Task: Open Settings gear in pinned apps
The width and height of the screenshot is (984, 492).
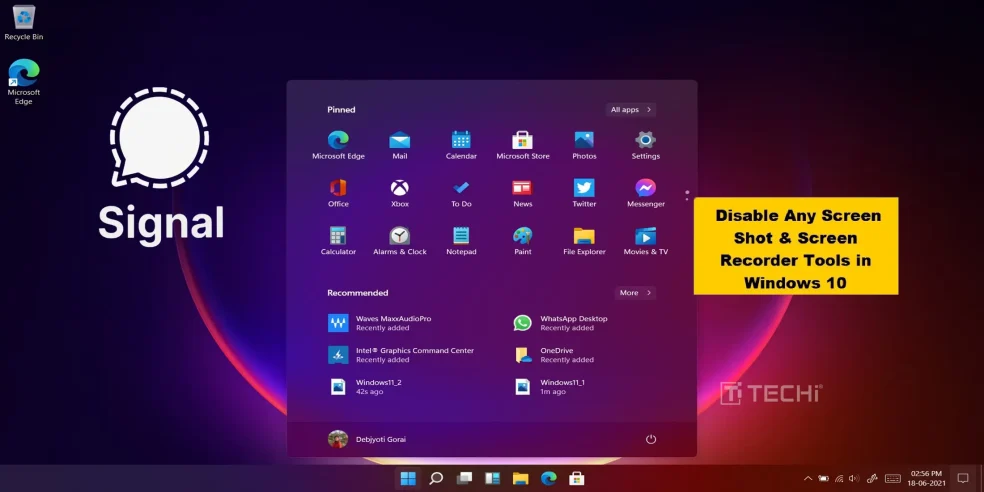Action: click(645, 140)
